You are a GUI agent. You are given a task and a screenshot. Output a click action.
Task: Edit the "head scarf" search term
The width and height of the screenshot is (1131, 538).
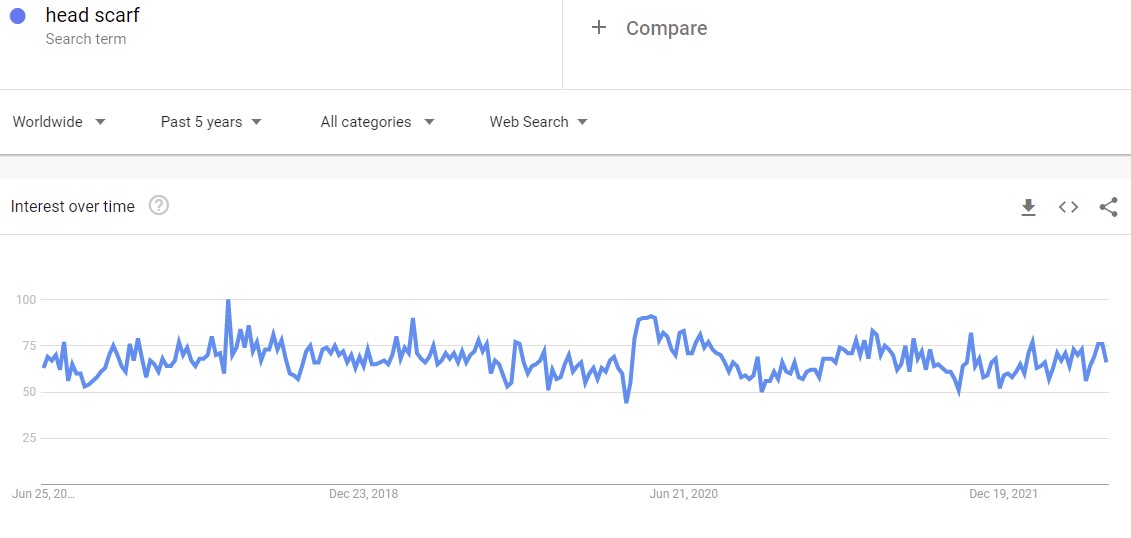(x=92, y=16)
